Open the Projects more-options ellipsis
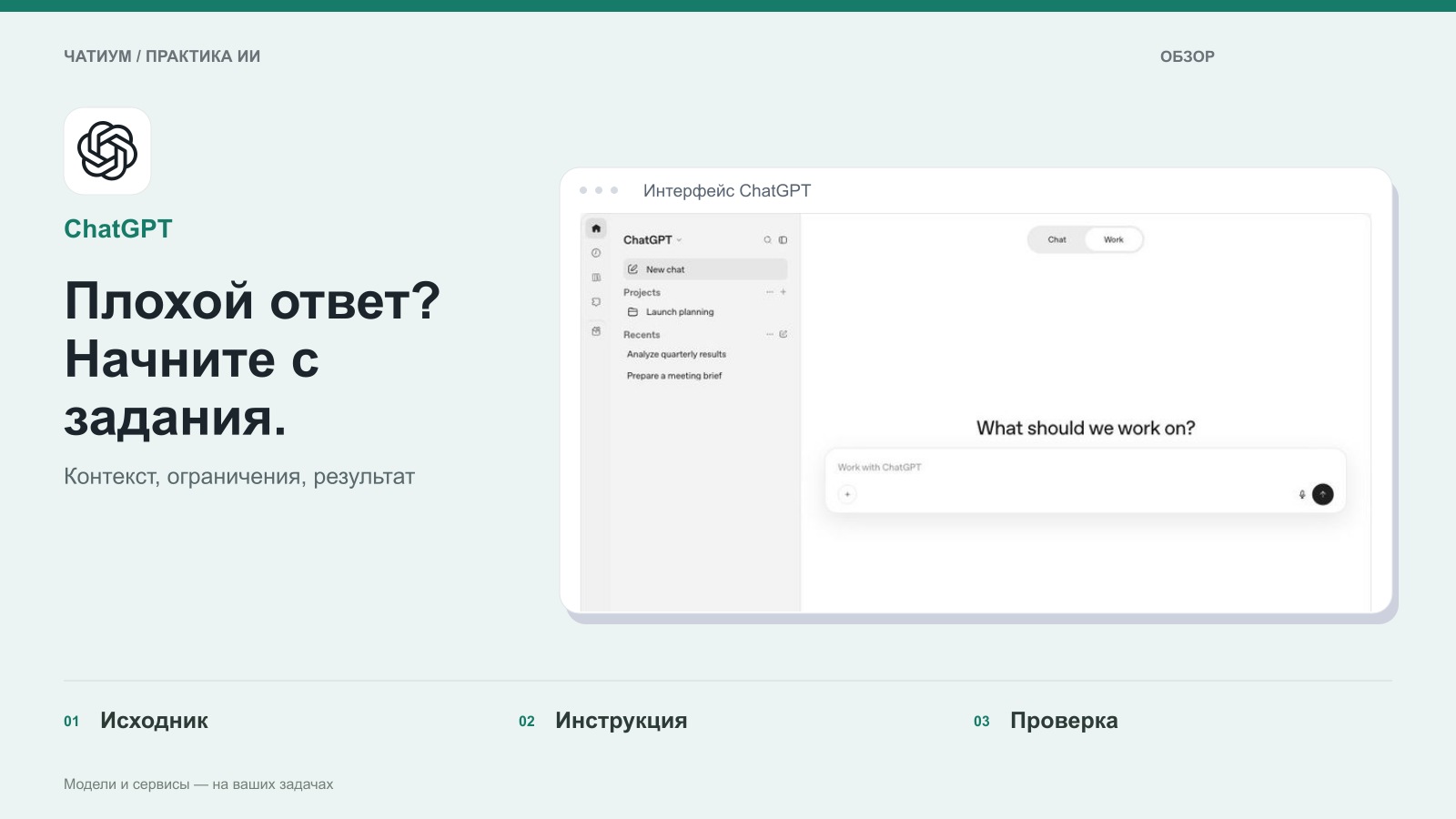 [769, 292]
